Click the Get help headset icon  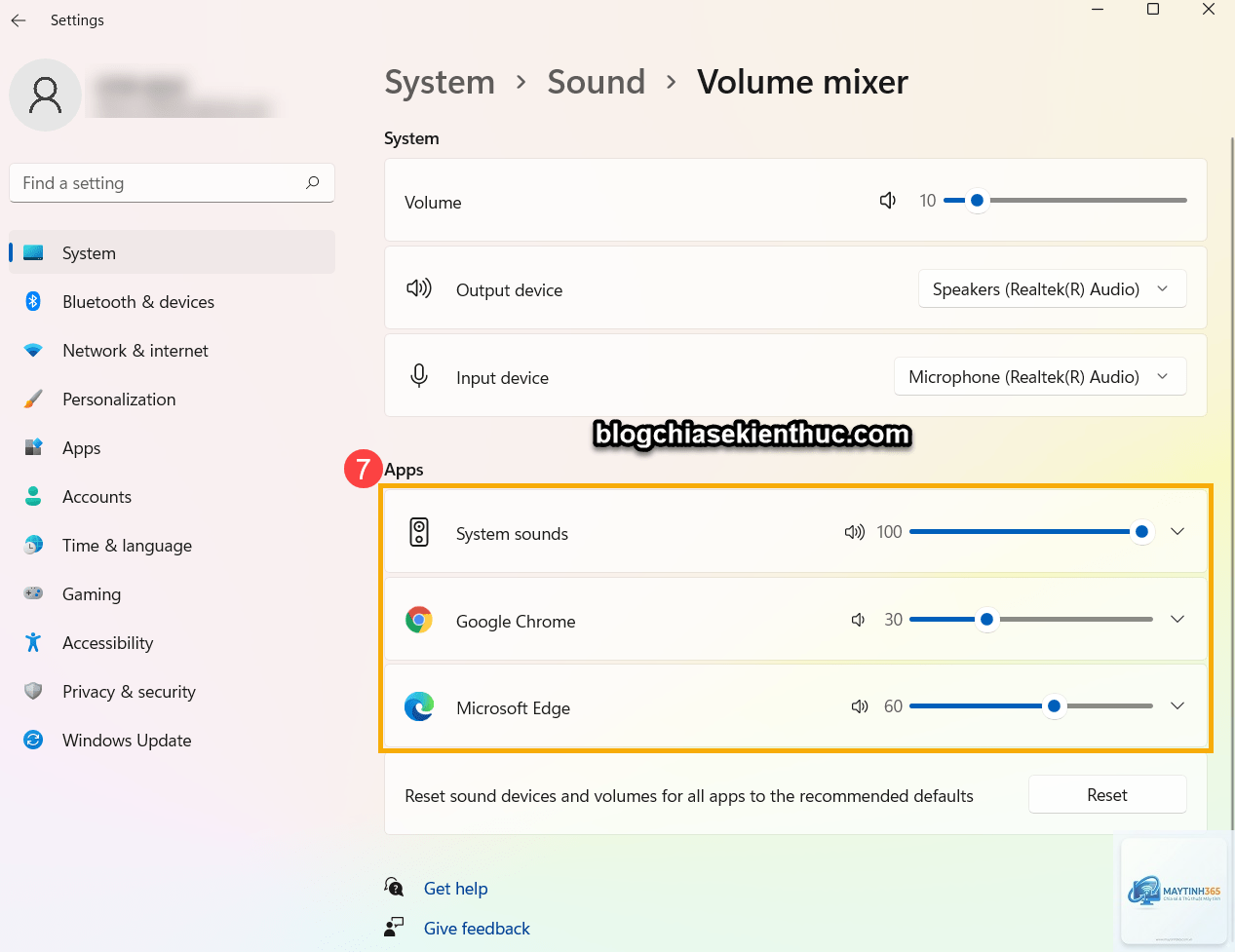click(x=394, y=887)
